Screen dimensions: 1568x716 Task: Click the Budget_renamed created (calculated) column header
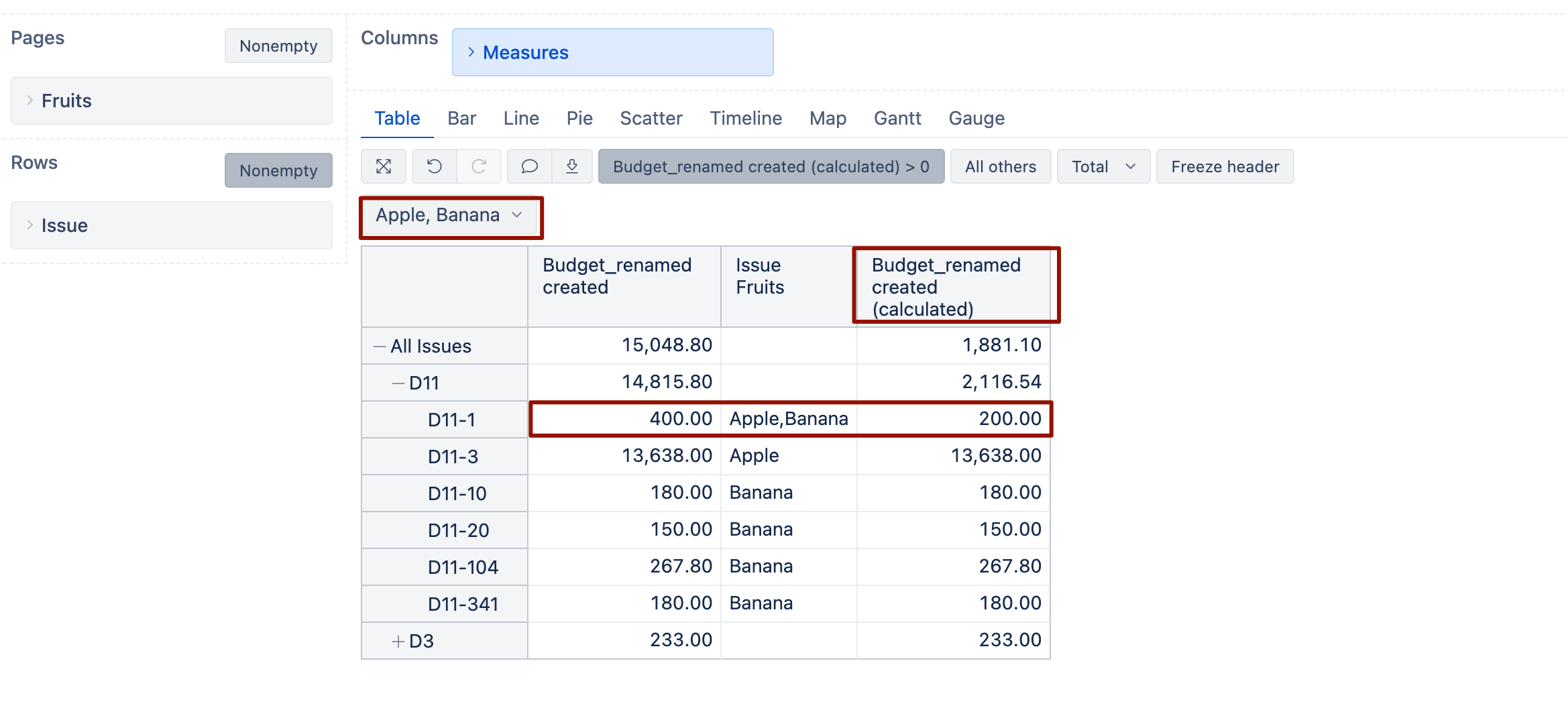pyautogui.click(x=954, y=287)
